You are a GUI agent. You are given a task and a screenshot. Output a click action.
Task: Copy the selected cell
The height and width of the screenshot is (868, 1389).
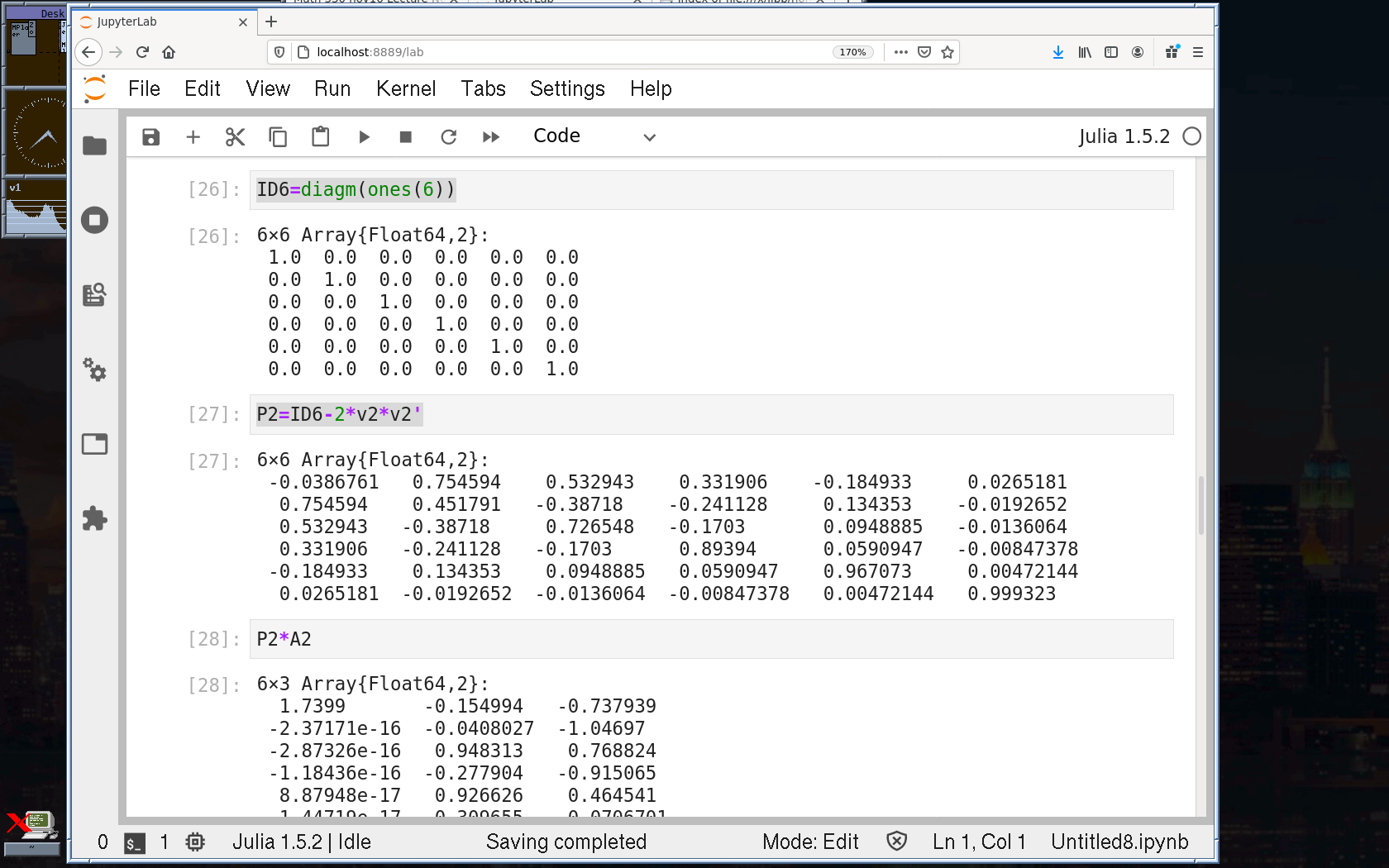pyautogui.click(x=278, y=137)
